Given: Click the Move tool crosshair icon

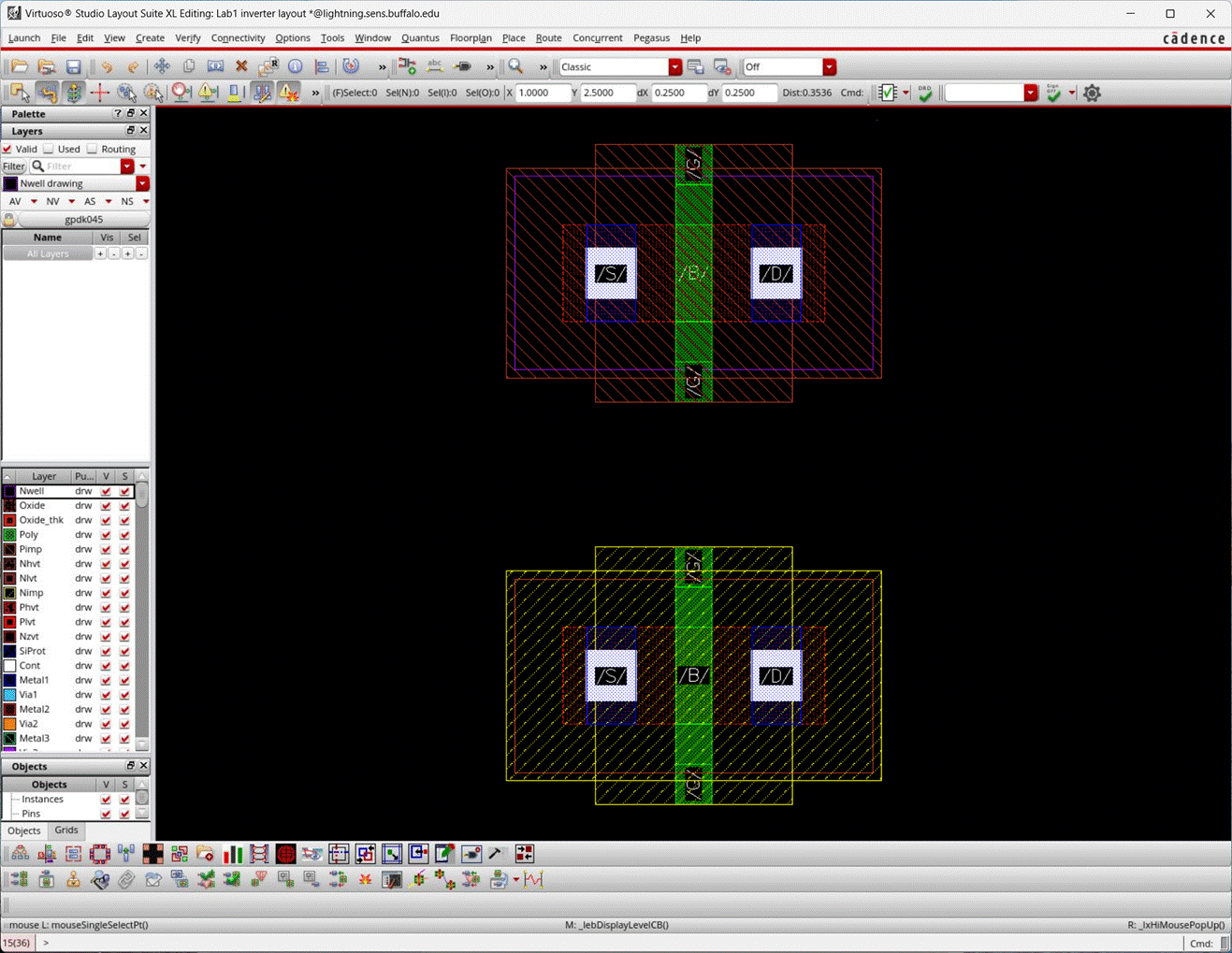Looking at the screenshot, I should [161, 67].
